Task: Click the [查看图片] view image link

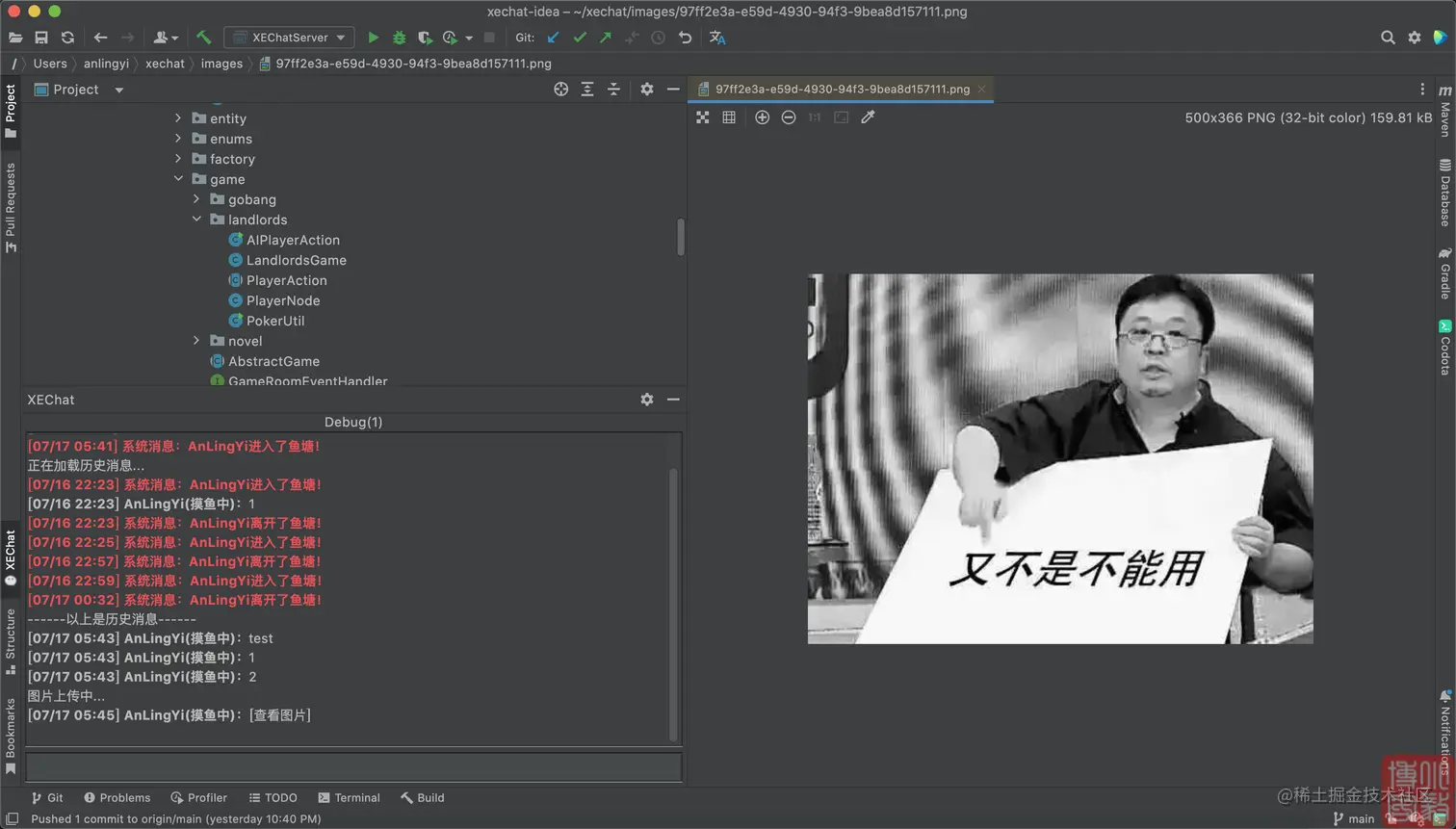Action: (x=279, y=715)
